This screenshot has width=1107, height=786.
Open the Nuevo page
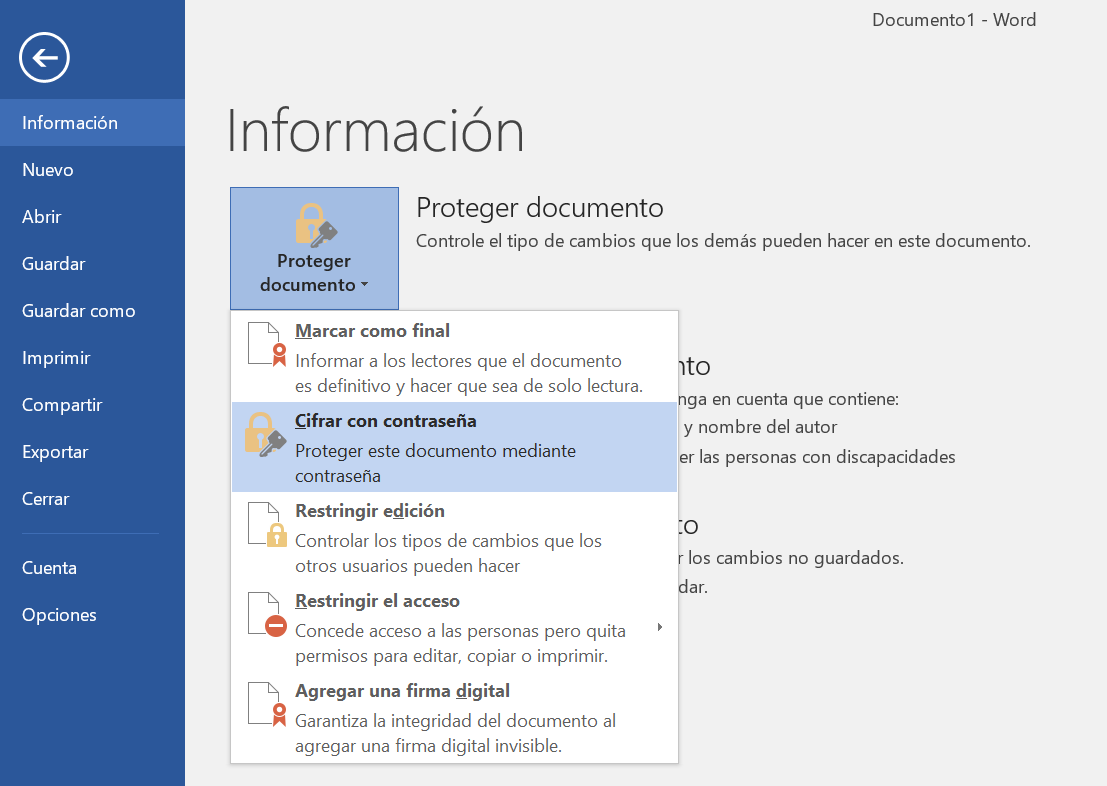point(48,170)
